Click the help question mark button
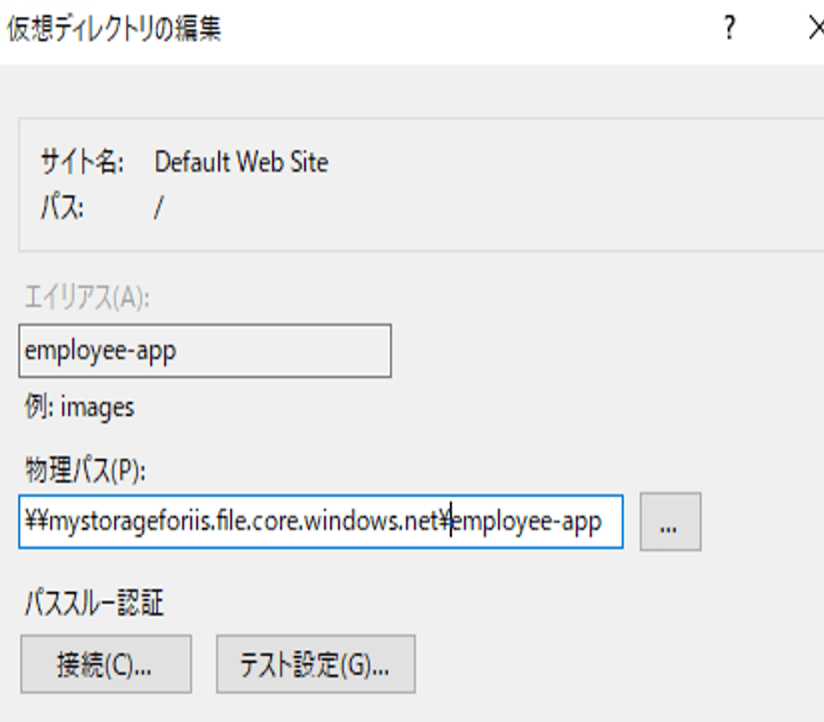The width and height of the screenshot is (824, 722). pos(729,28)
